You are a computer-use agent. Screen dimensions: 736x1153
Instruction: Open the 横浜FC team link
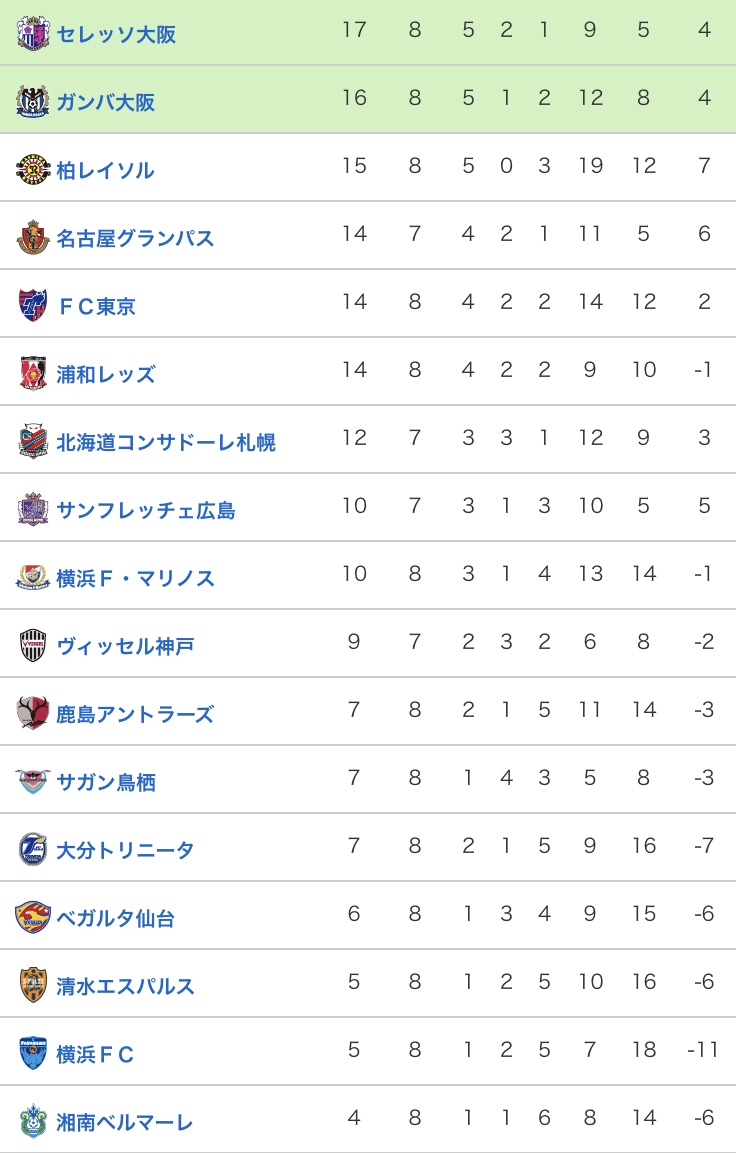point(96,1054)
